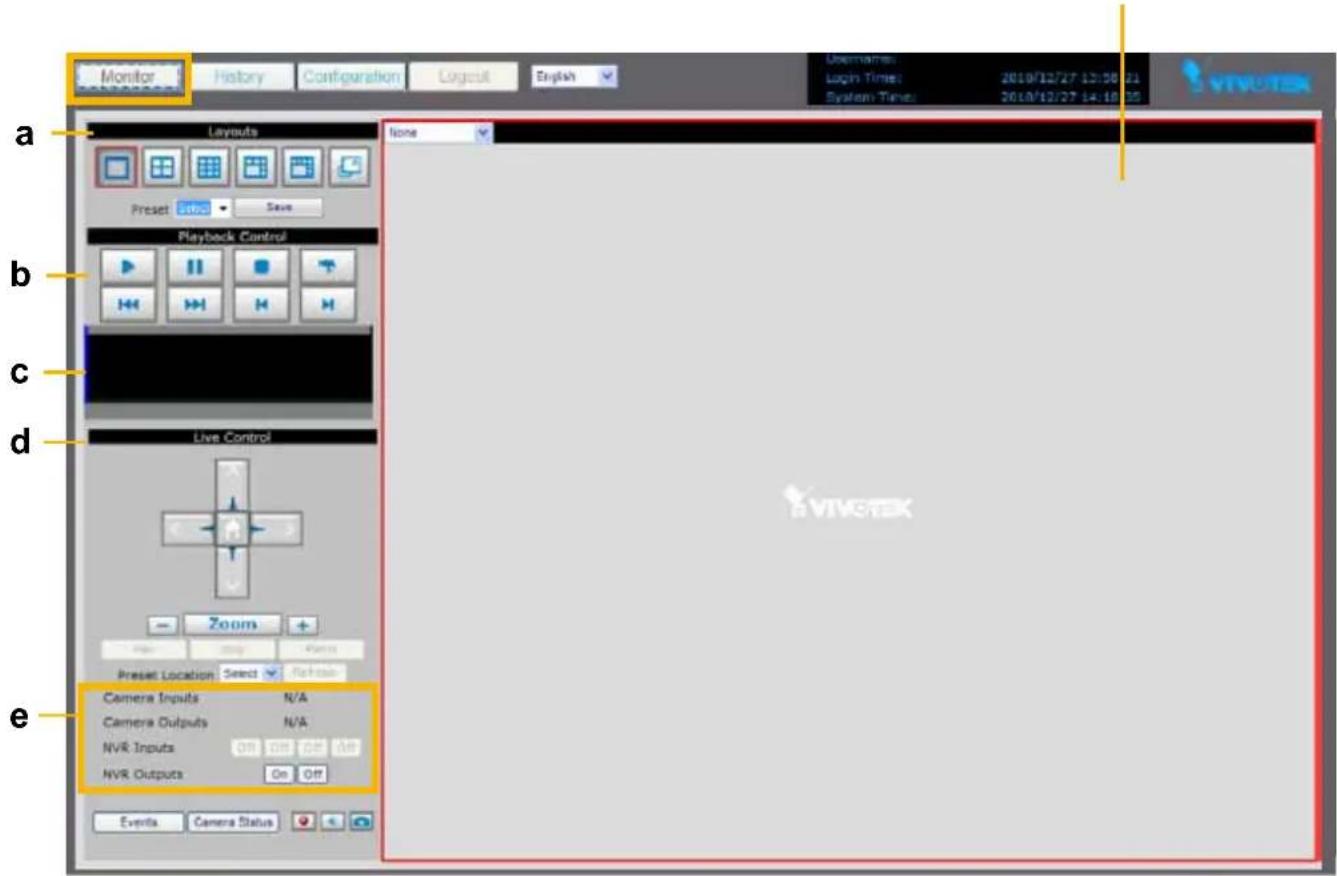This screenshot has height=876, width=1337.
Task: Select the single-view layout icon
Action: point(117,169)
